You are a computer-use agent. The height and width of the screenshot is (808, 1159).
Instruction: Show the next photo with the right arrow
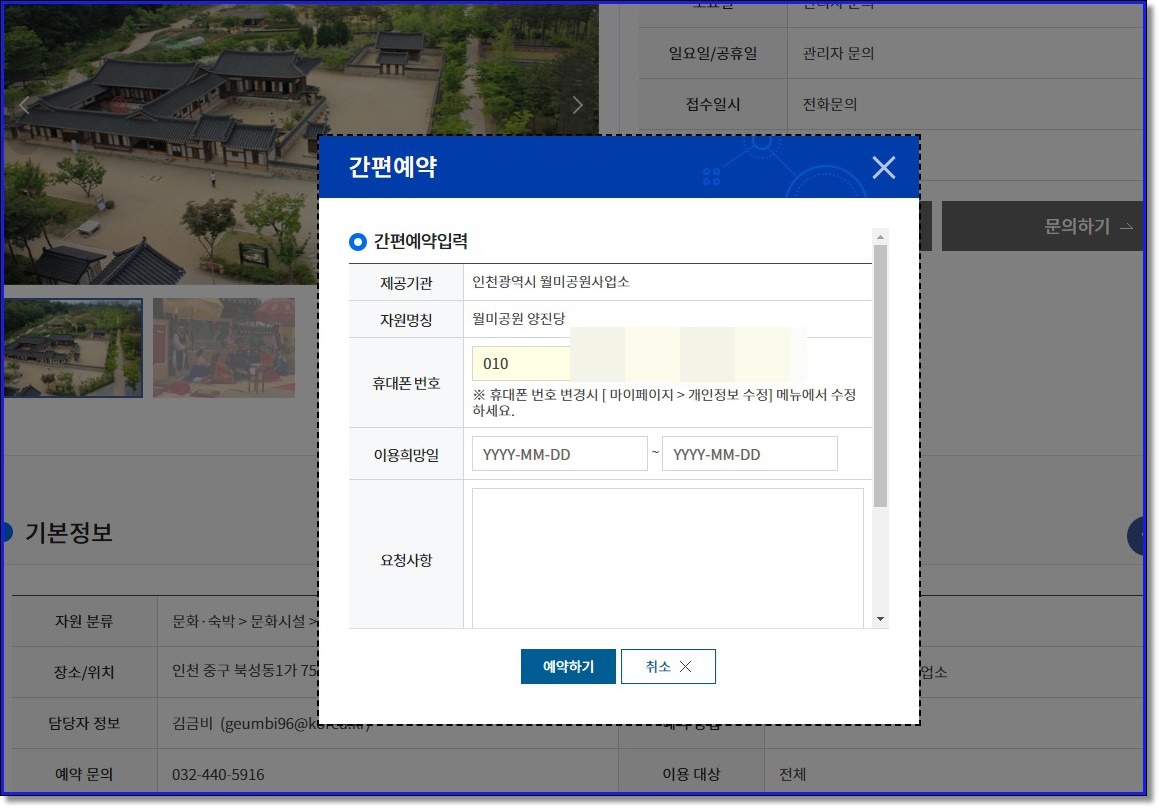click(577, 106)
